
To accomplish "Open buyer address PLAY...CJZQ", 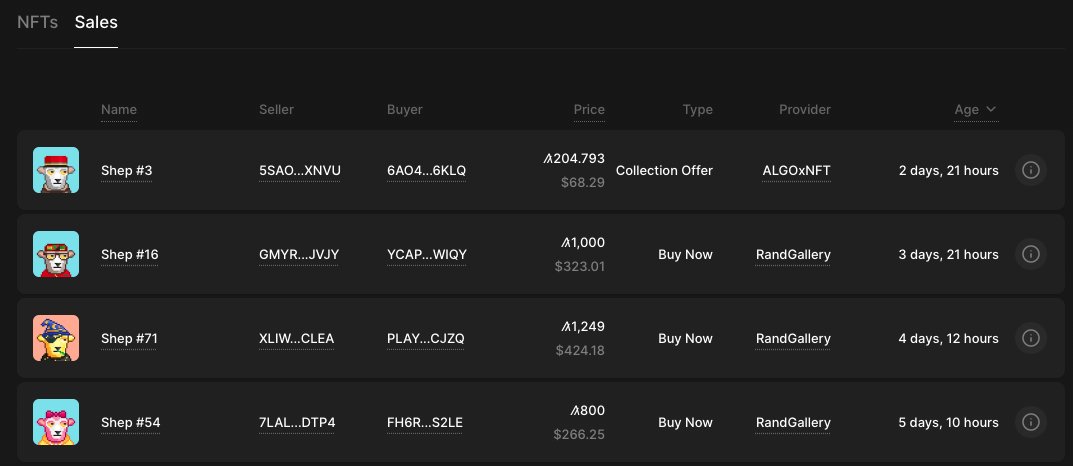I will [x=426, y=338].
